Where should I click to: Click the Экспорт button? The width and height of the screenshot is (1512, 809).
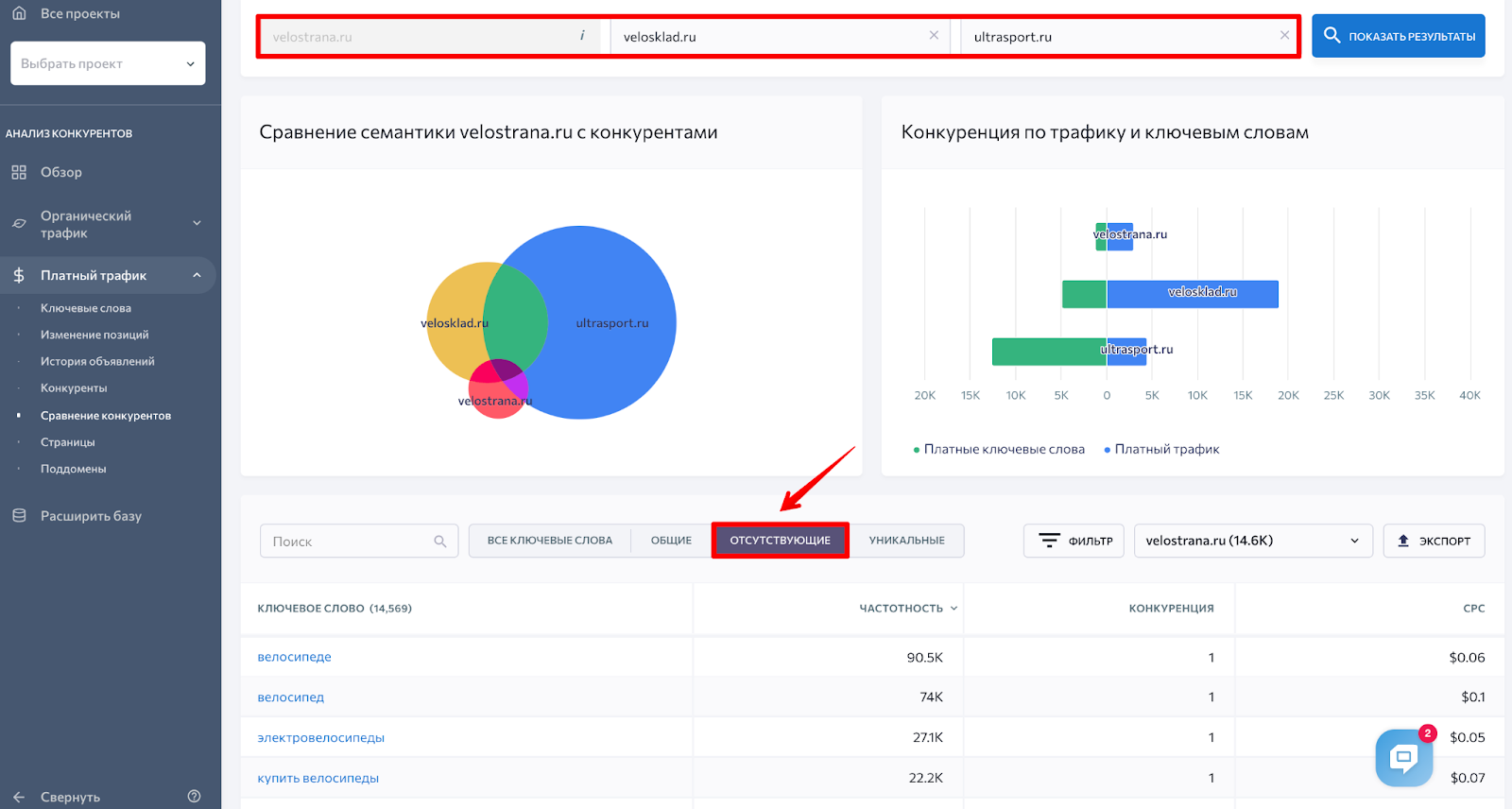pos(1434,541)
